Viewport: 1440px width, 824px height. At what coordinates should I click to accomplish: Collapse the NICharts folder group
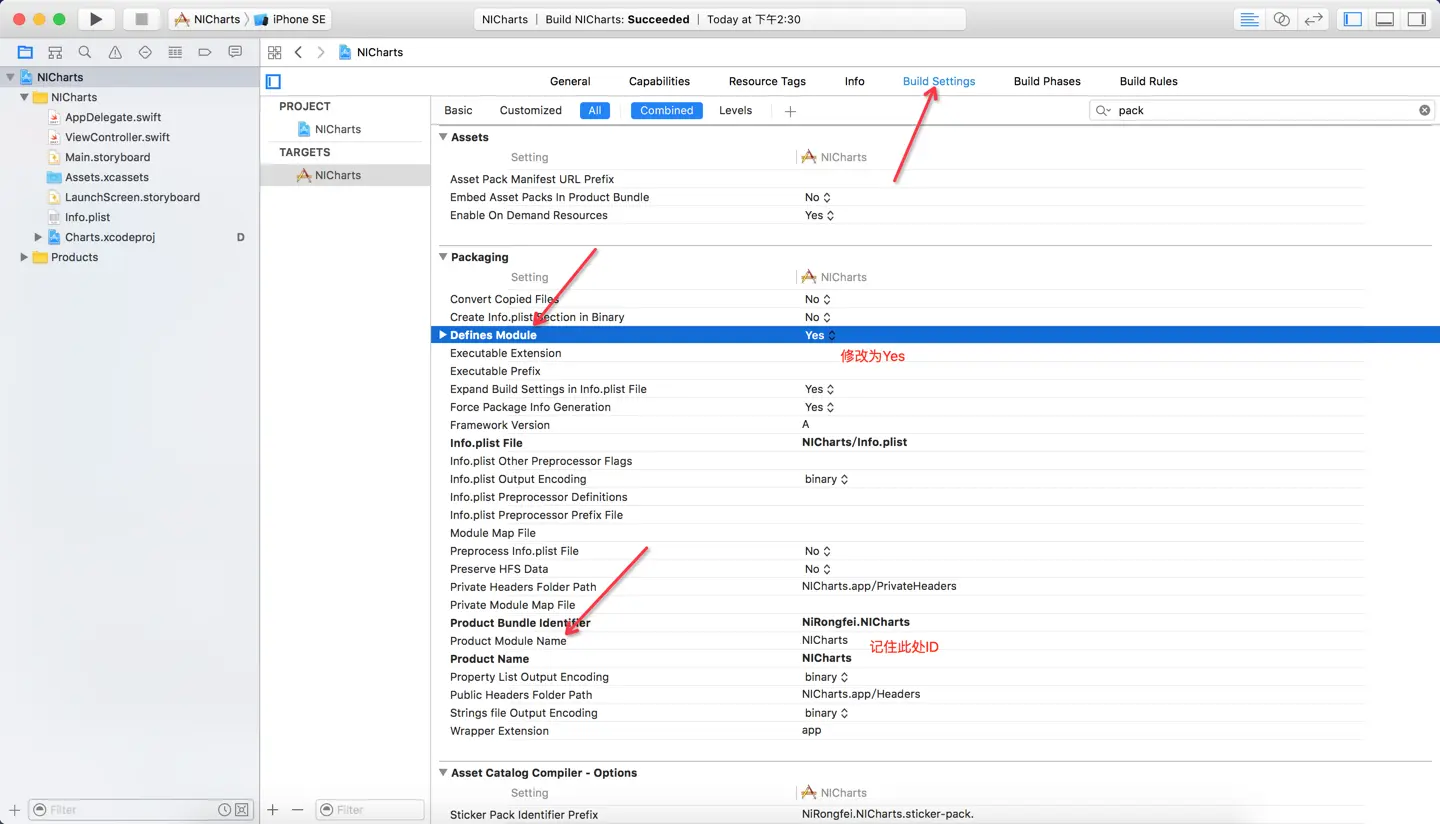click(x=25, y=97)
